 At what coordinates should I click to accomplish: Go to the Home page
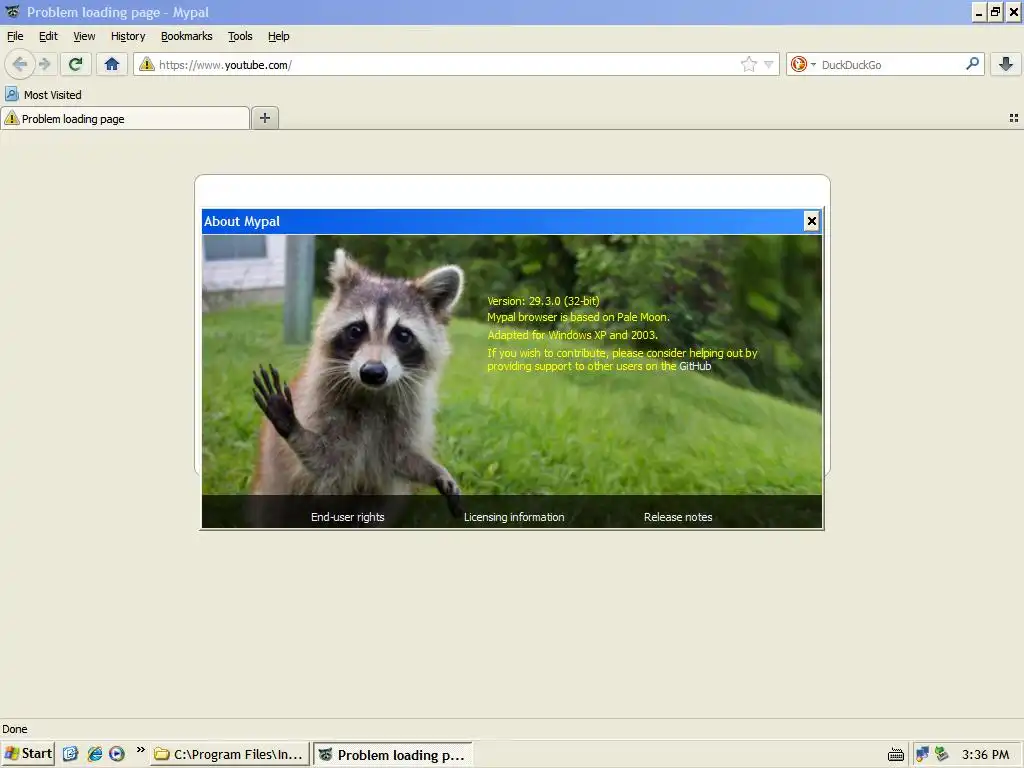[x=112, y=64]
